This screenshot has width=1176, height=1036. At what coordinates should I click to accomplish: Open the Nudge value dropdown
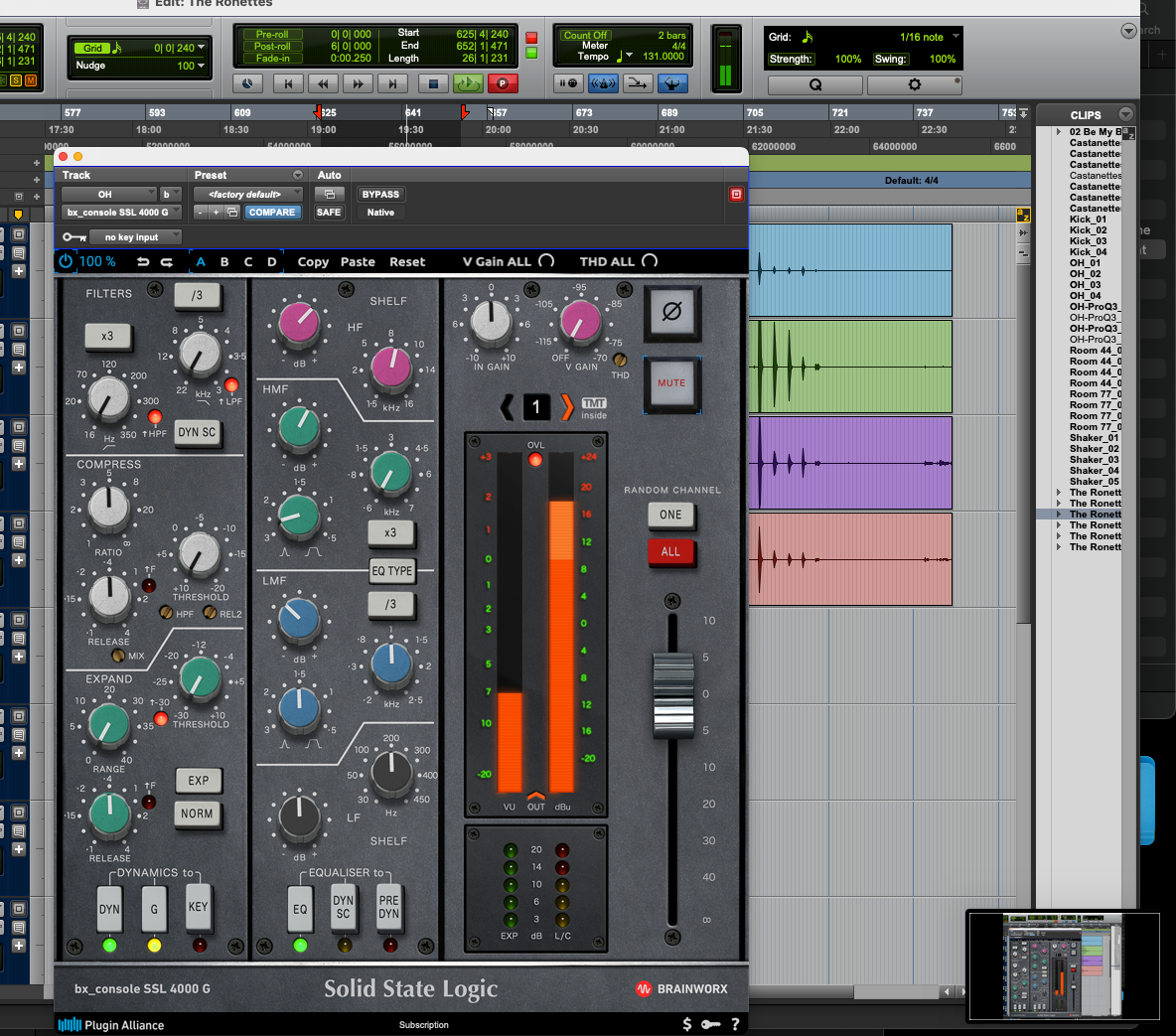coord(192,66)
